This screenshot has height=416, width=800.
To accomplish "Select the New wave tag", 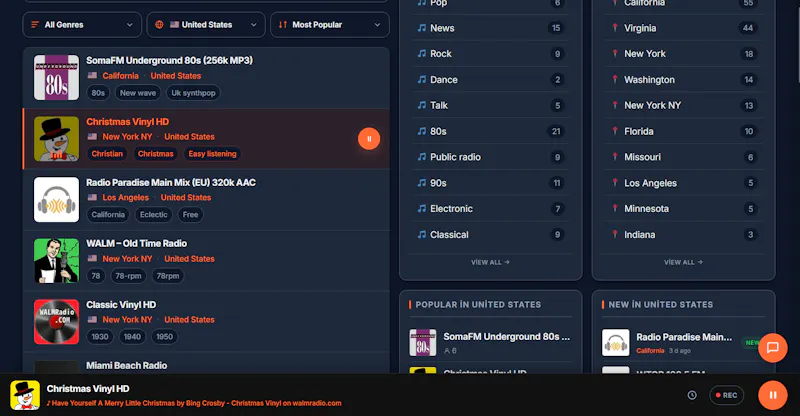I will pyautogui.click(x=138, y=93).
